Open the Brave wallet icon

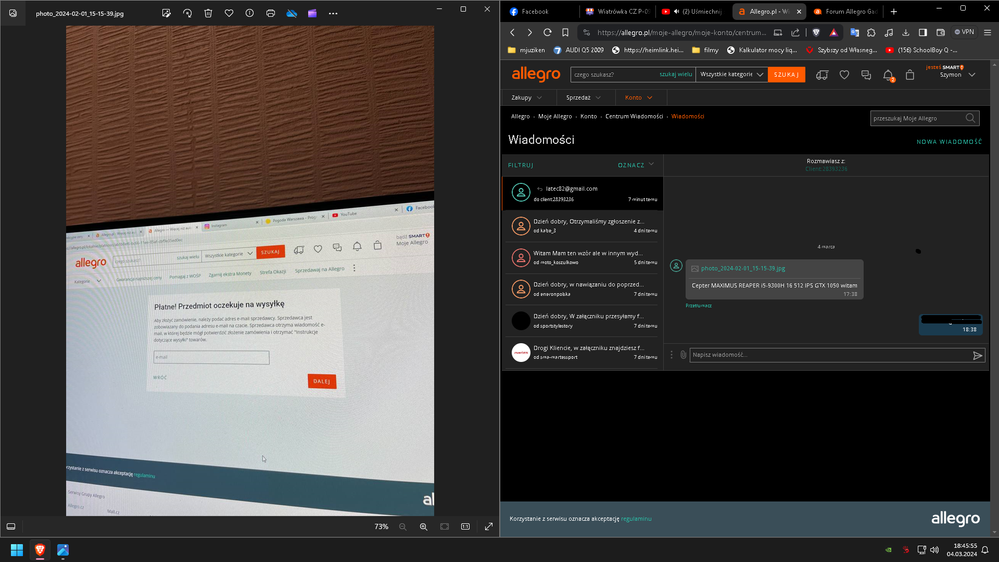(940, 32)
